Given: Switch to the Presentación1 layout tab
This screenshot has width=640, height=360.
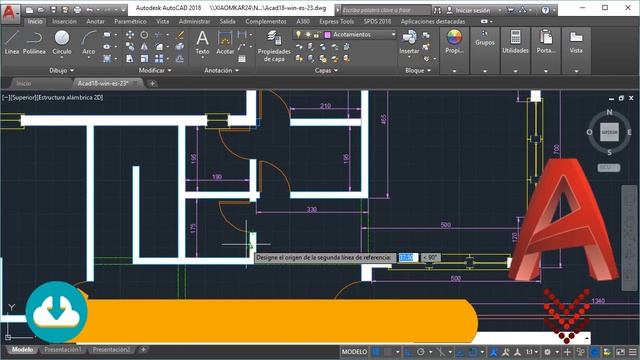Looking at the screenshot, I should (x=63, y=350).
